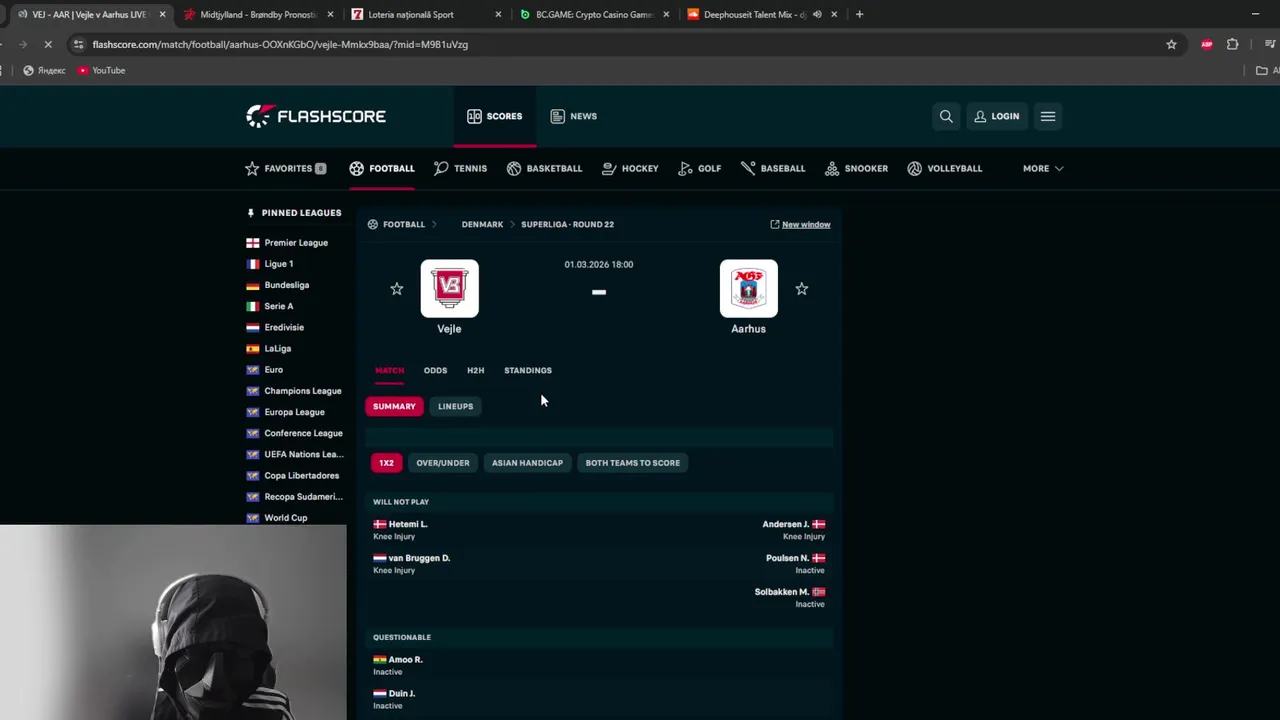The width and height of the screenshot is (1280, 720).
Task: Choose the 1X2 odds filter
Action: [386, 463]
